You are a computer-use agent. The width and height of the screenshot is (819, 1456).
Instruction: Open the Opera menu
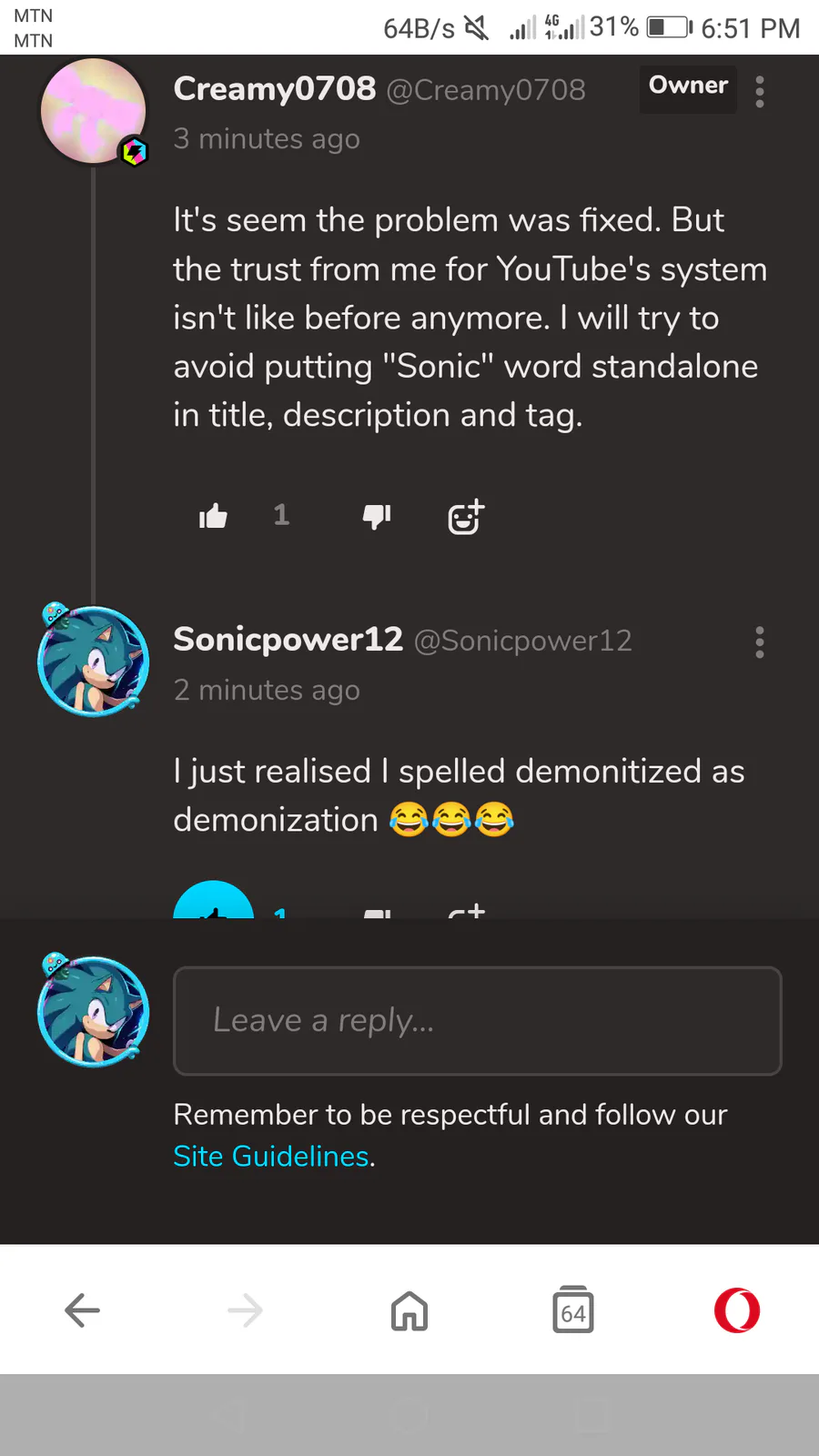[737, 1310]
